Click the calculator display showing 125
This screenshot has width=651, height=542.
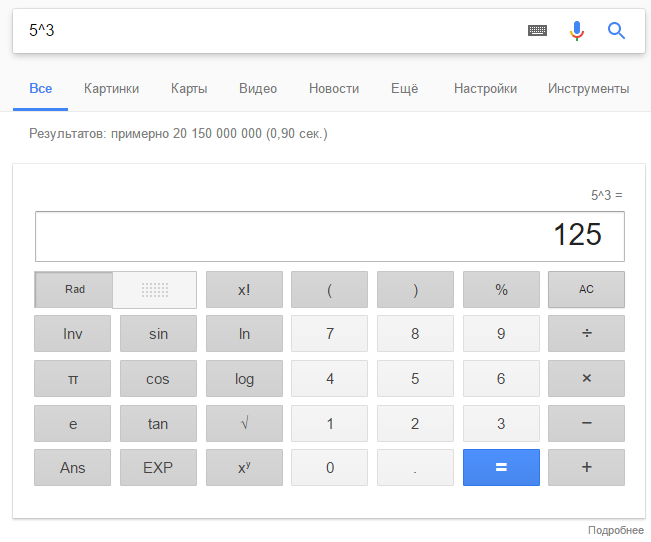click(330, 236)
